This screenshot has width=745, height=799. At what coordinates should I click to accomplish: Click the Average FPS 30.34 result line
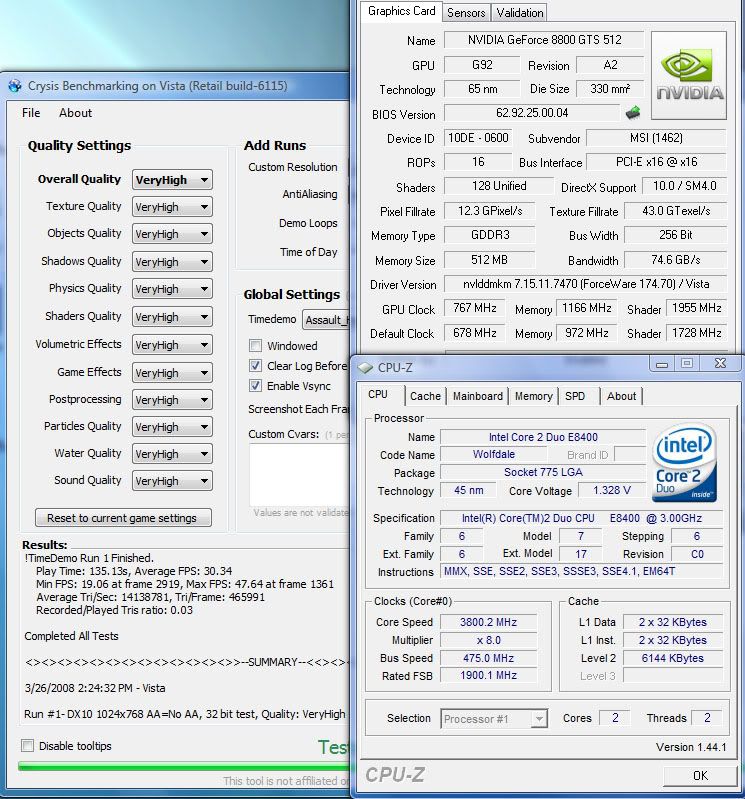click(x=134, y=571)
